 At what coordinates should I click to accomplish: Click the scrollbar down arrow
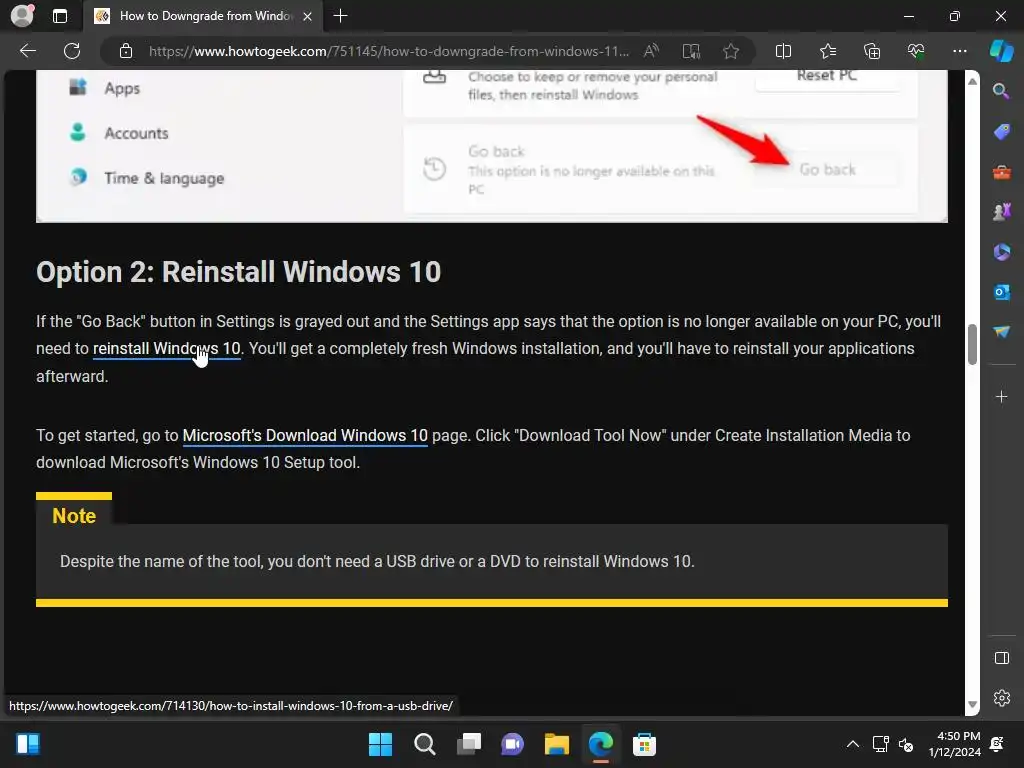point(972,704)
